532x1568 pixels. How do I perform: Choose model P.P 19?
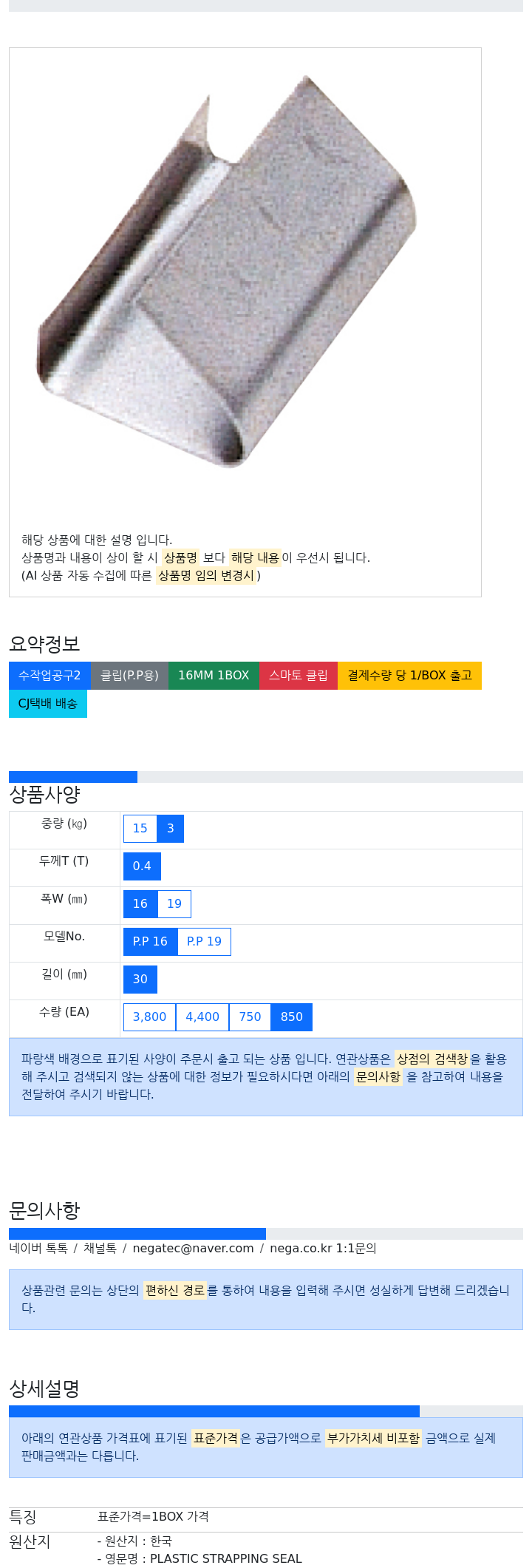[204, 942]
